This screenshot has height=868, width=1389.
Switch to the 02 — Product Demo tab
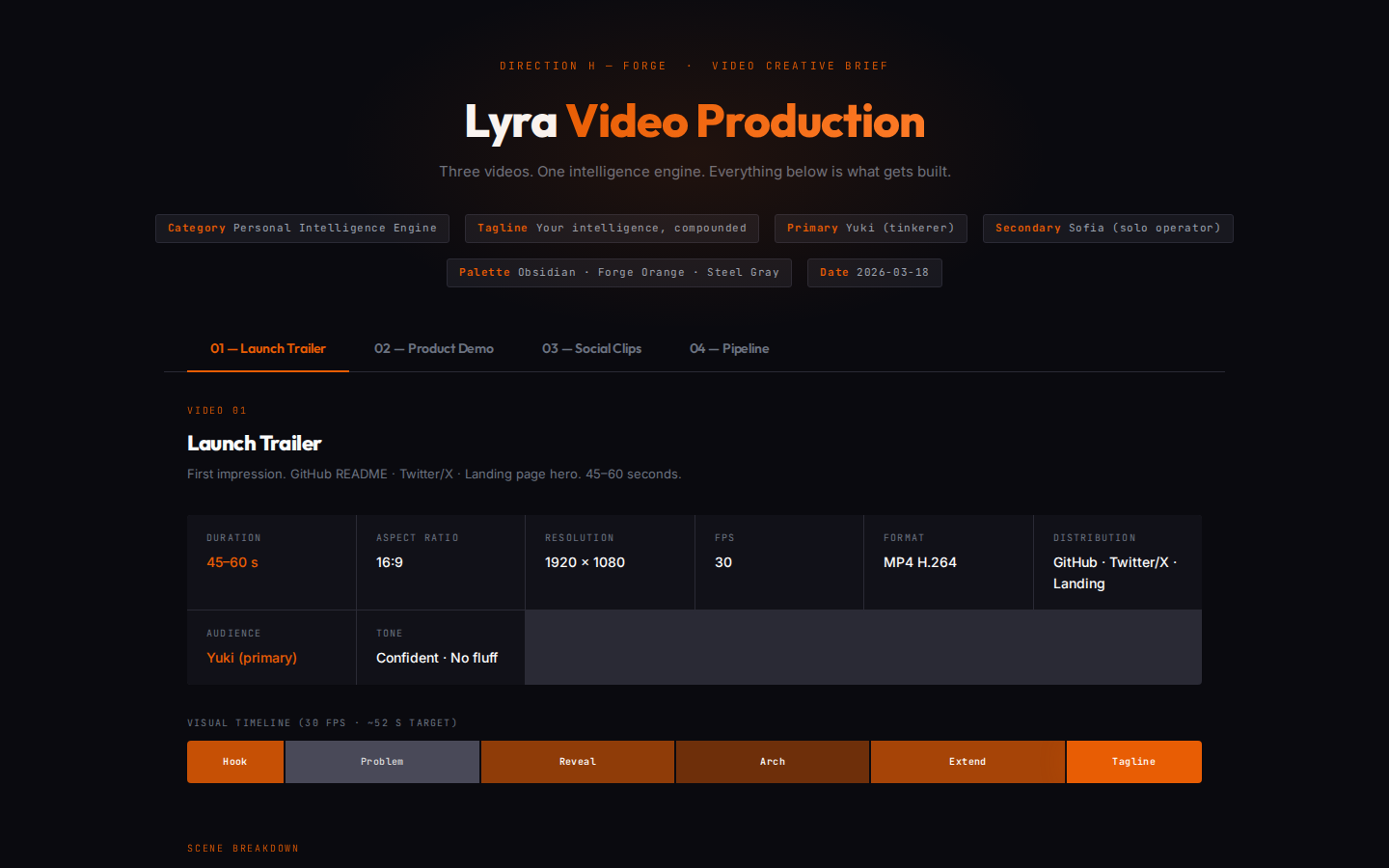(x=434, y=348)
